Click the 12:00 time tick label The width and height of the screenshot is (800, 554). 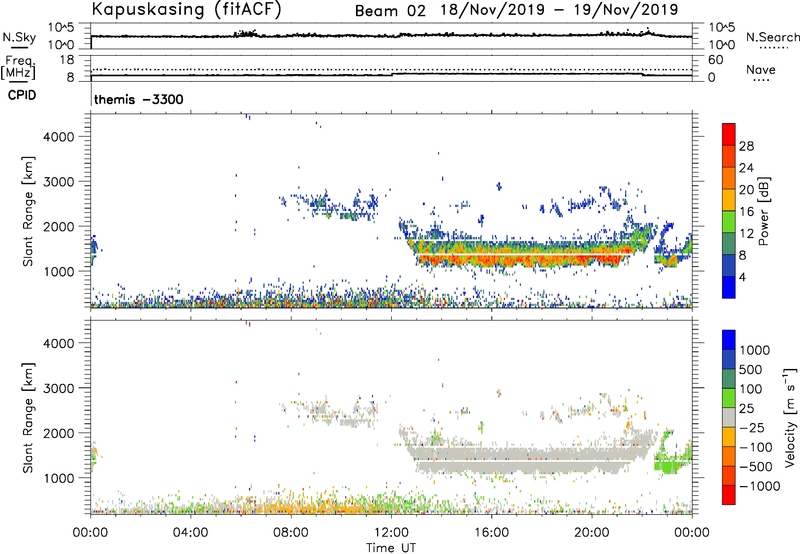tap(391, 533)
